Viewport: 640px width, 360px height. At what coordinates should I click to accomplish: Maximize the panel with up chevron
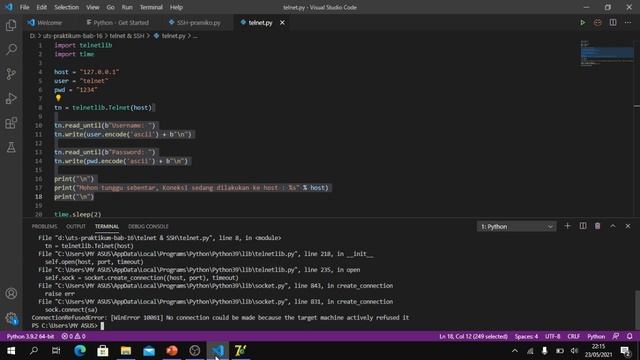point(613,226)
